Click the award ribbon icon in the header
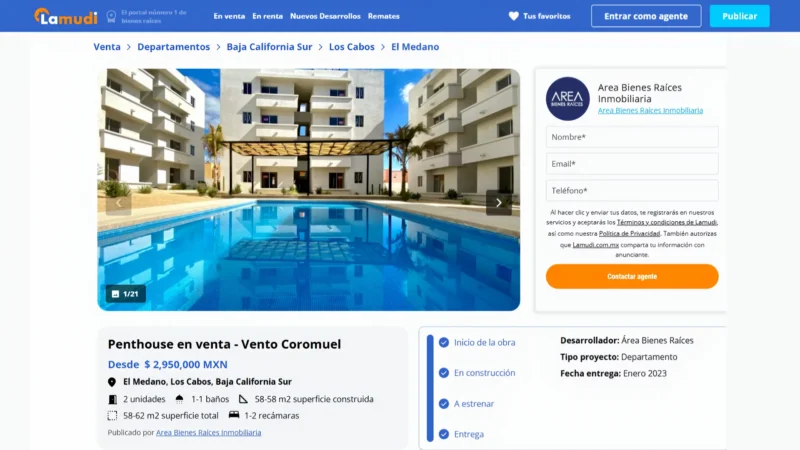800x450 pixels. click(x=111, y=17)
